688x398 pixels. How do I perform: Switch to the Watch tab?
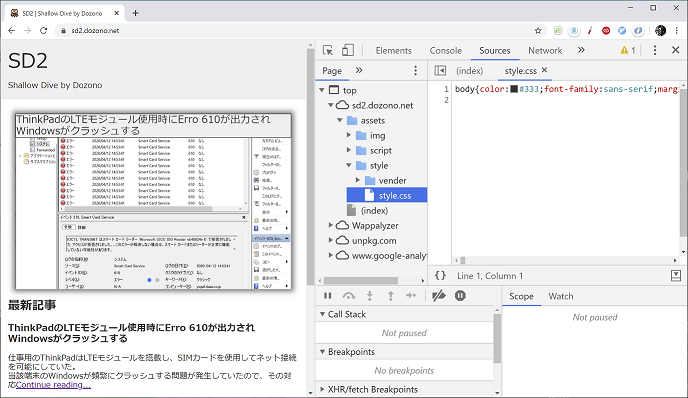(x=561, y=296)
